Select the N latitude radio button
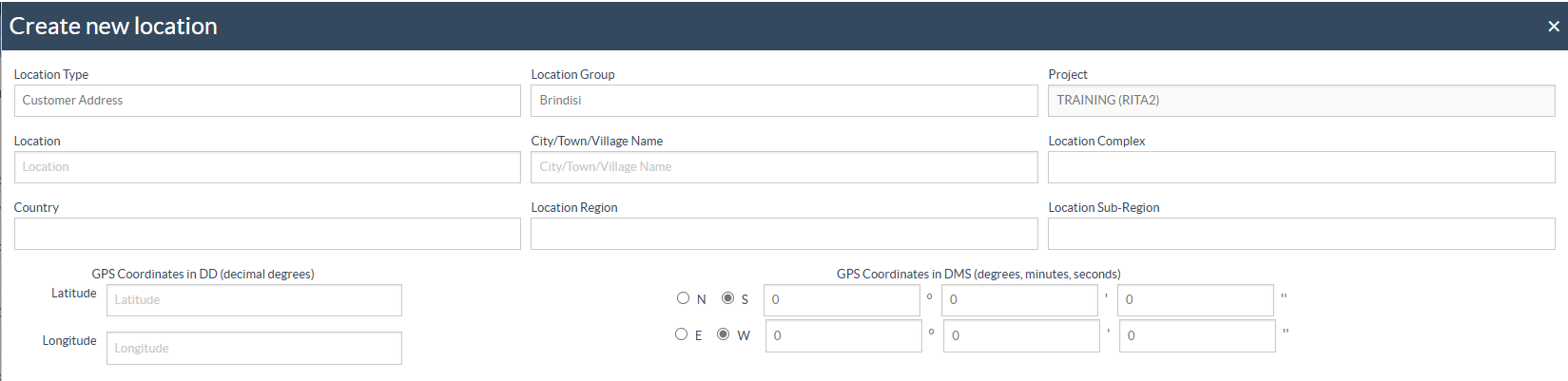This screenshot has height=381, width=1568. [683, 298]
